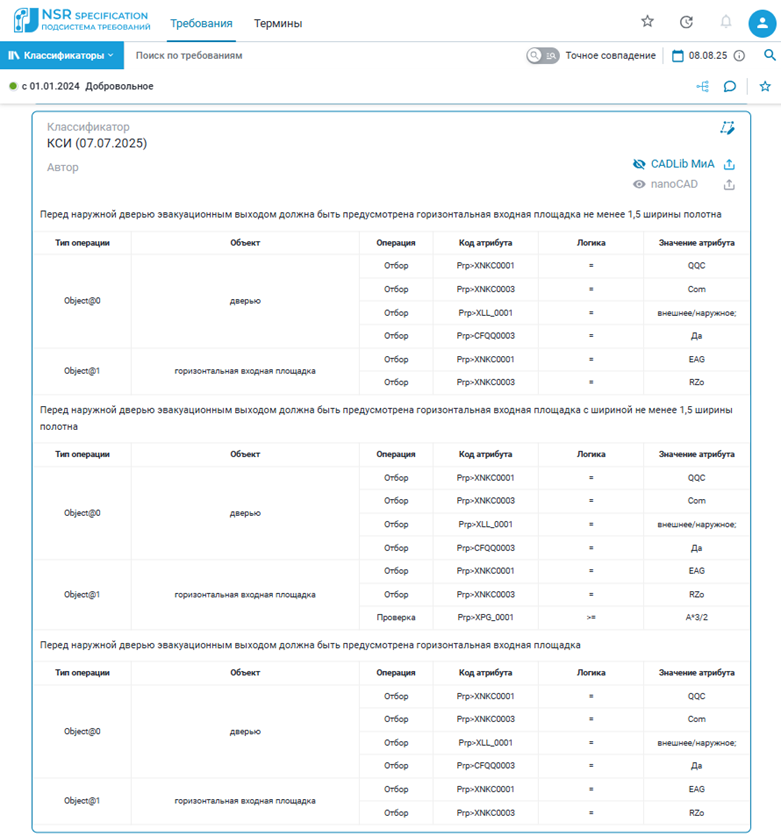
Task: Switch to the Требования tab
Action: click(201, 23)
